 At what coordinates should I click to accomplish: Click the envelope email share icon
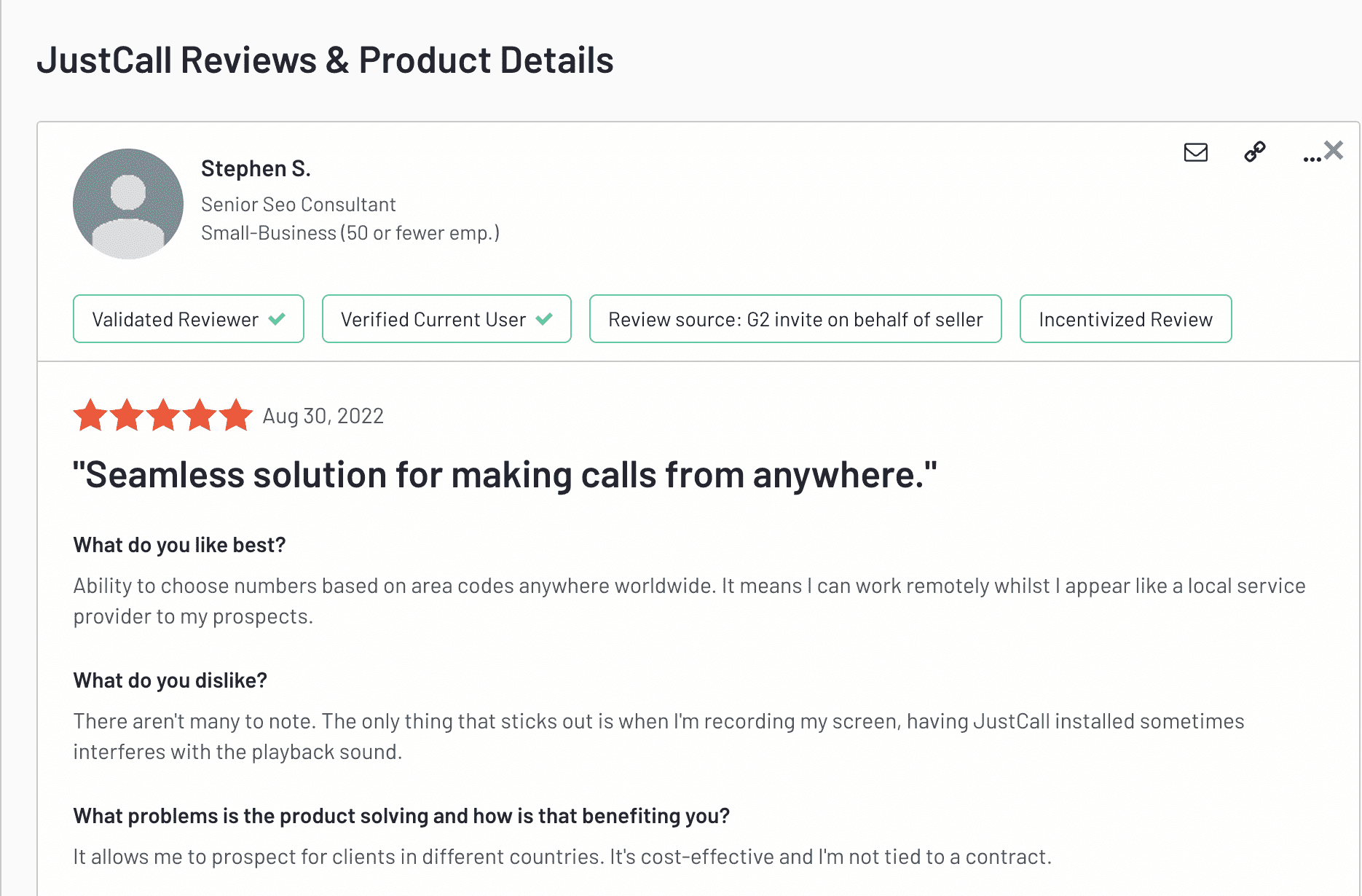(x=1195, y=152)
